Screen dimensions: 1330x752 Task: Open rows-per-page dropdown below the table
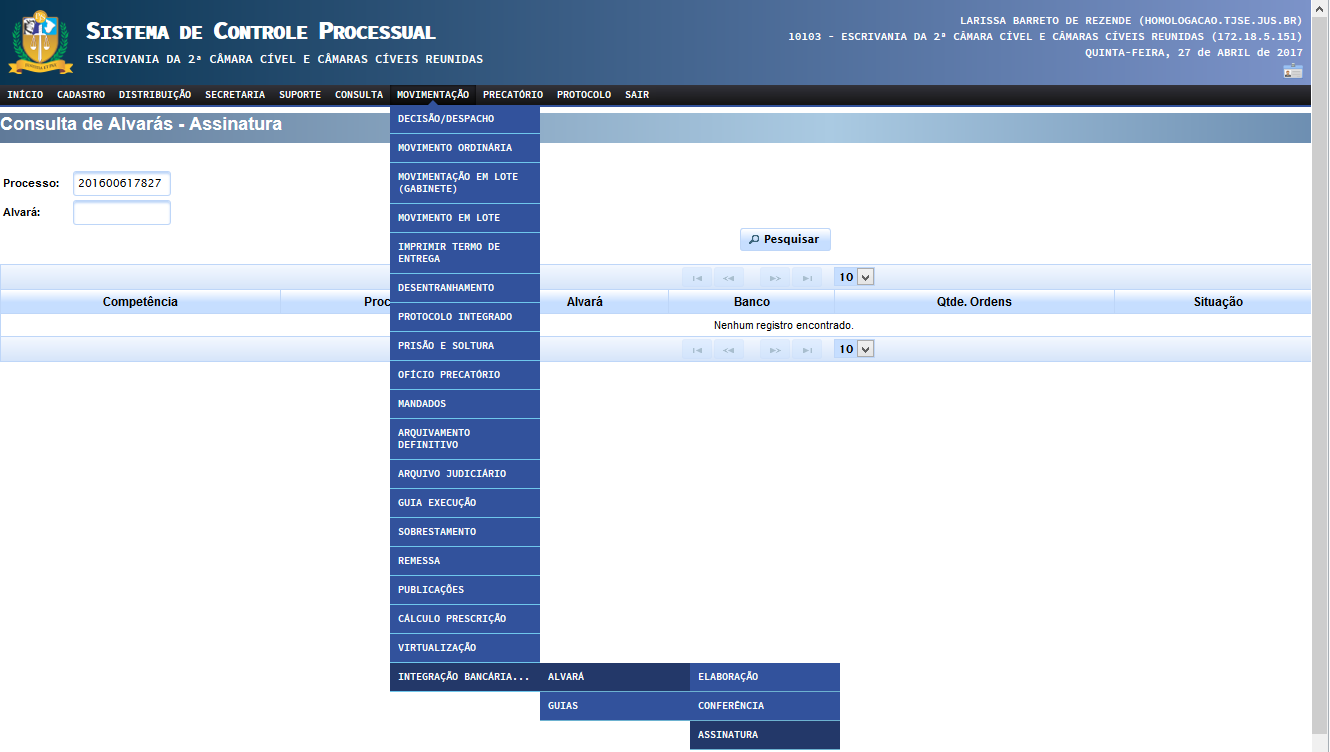(855, 349)
